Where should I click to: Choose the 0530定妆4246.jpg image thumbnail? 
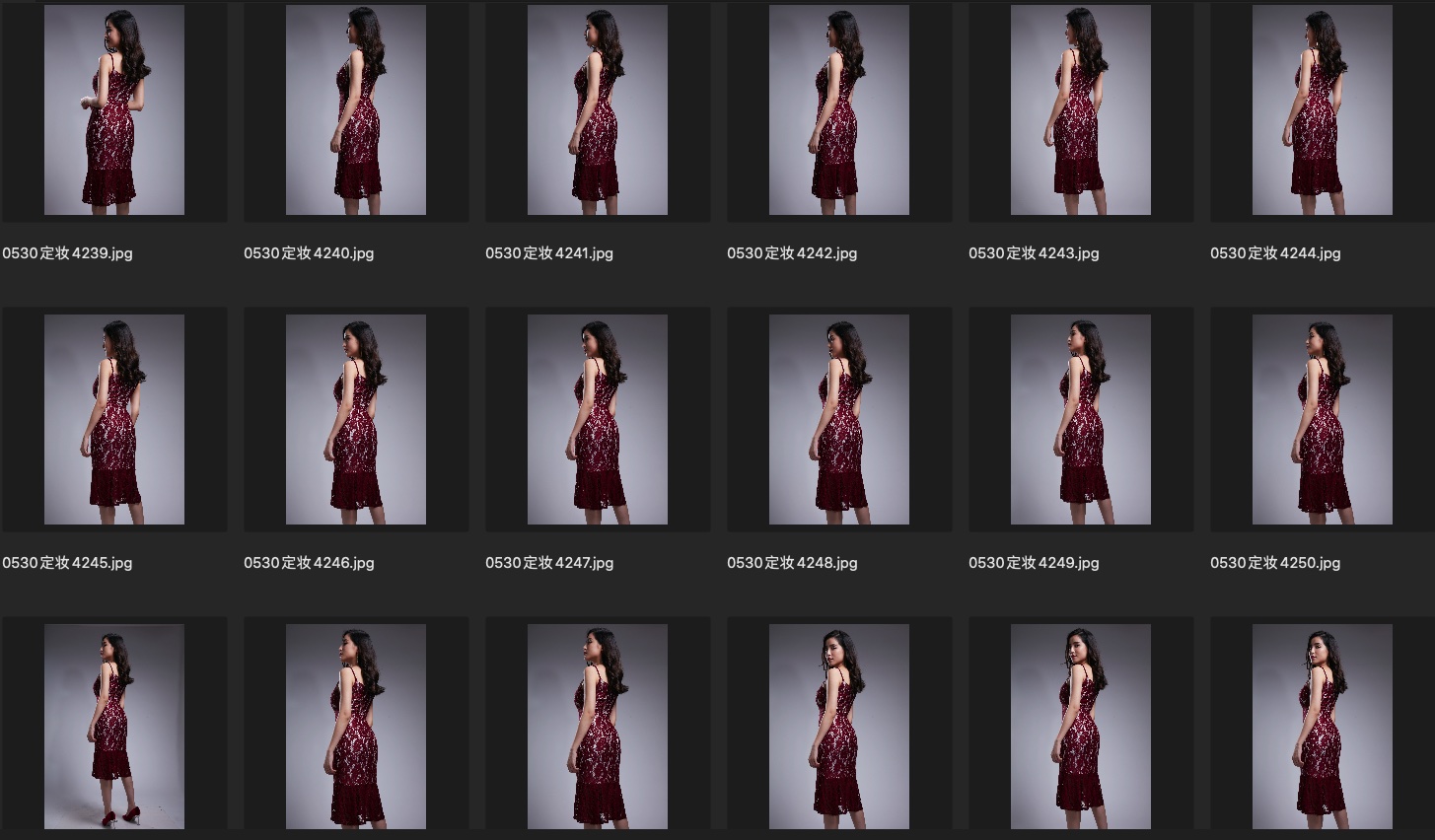[356, 419]
